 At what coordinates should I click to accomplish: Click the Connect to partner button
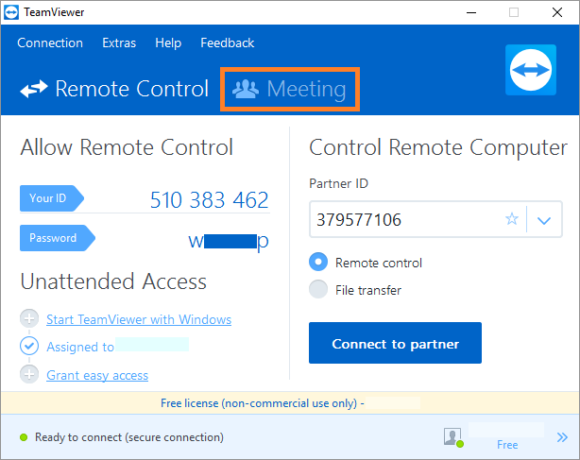pyautogui.click(x=395, y=343)
